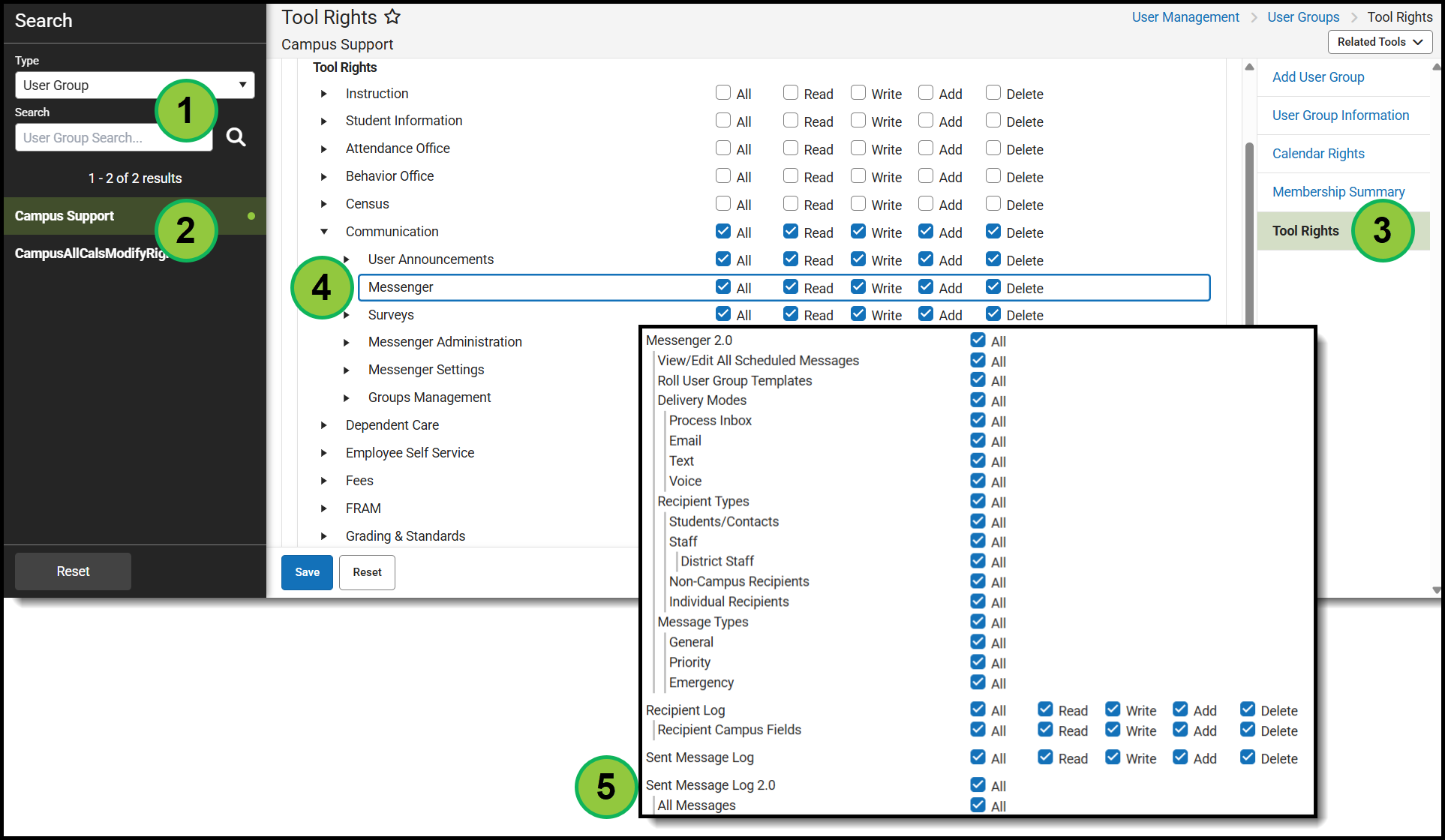The height and width of the screenshot is (840, 1445).
Task: Check the All box for Instruction
Action: [723, 93]
